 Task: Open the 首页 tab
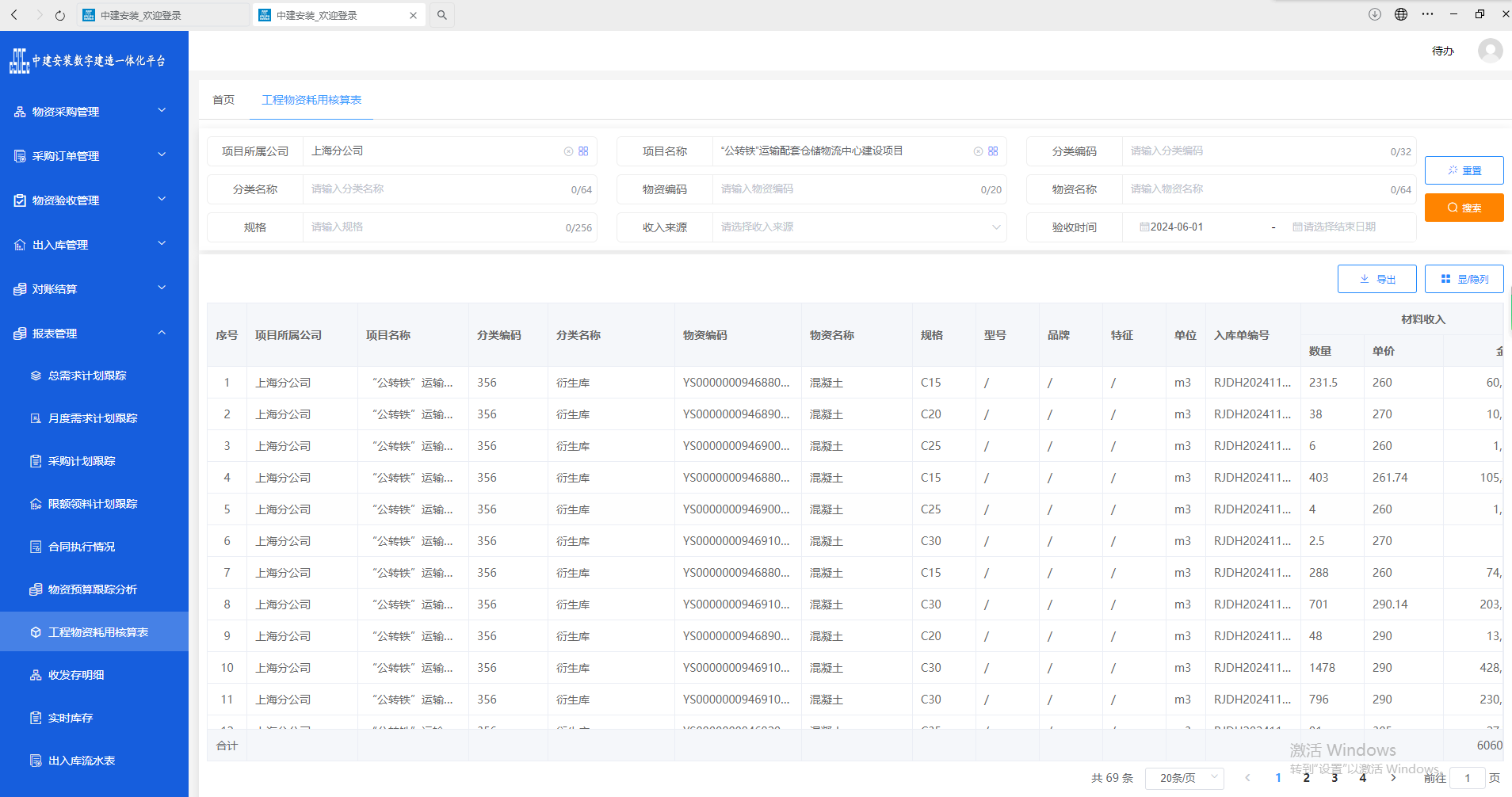(223, 100)
